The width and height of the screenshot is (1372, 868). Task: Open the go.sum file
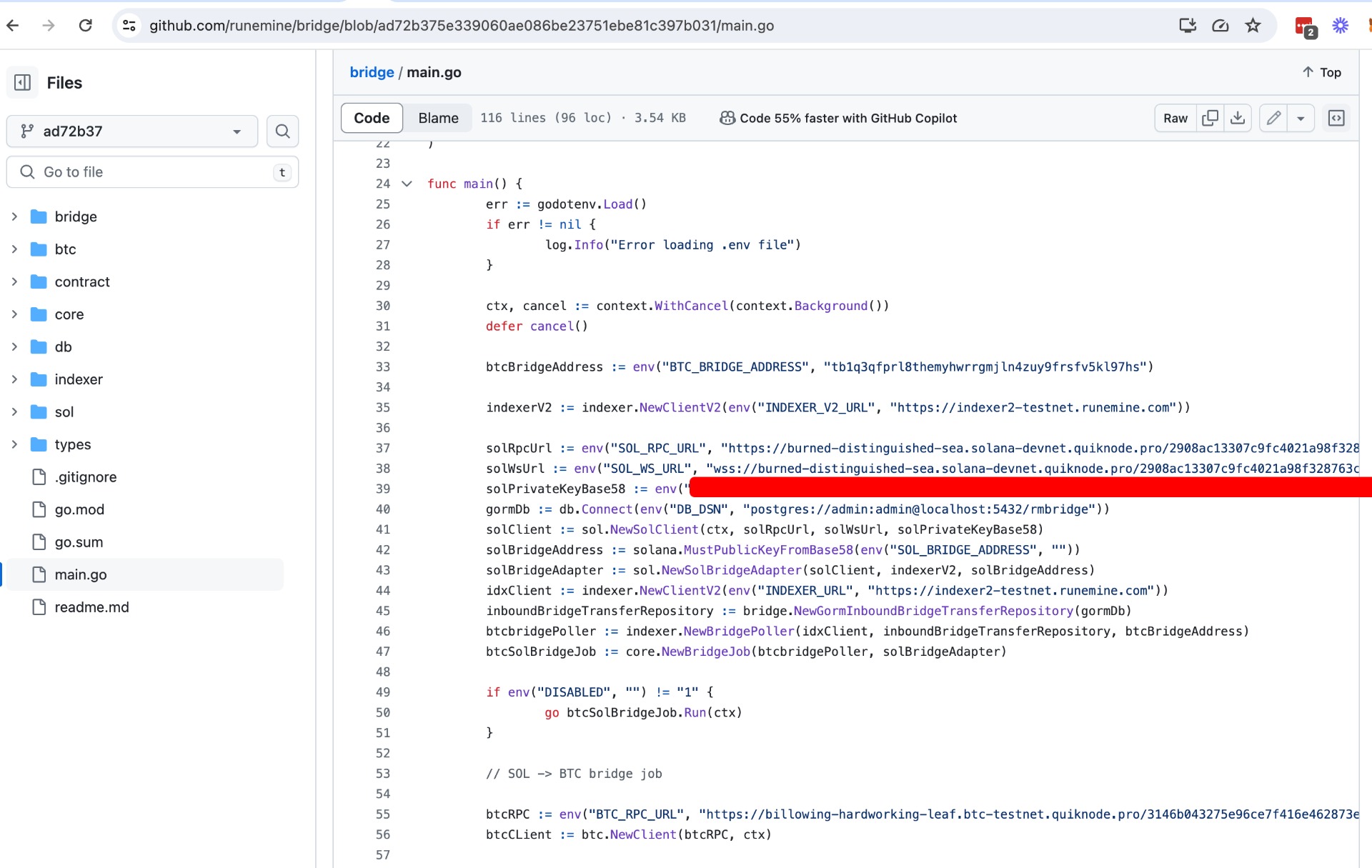[79, 542]
